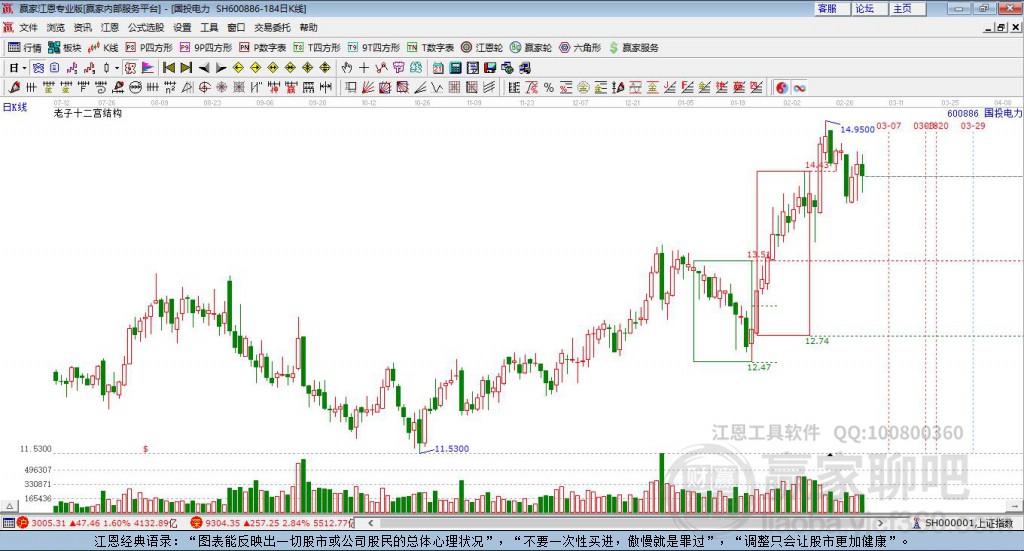The height and width of the screenshot is (551, 1024).
Task: Open the P四方形 square tool
Action: tap(149, 48)
